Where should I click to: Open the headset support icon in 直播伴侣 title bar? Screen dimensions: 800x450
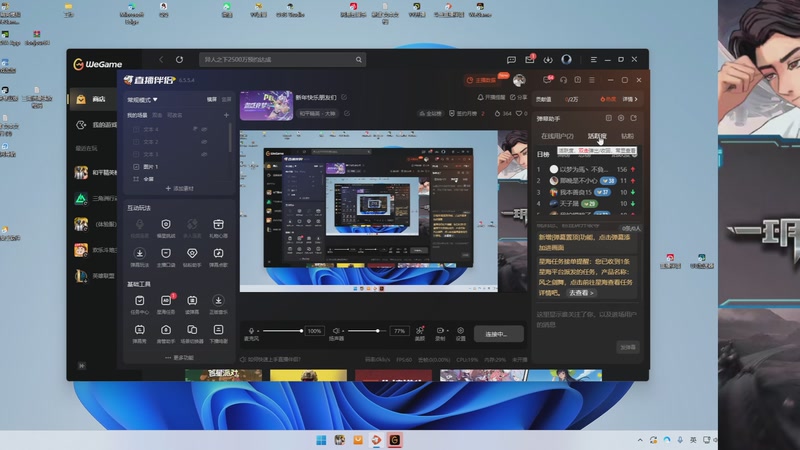coord(563,80)
